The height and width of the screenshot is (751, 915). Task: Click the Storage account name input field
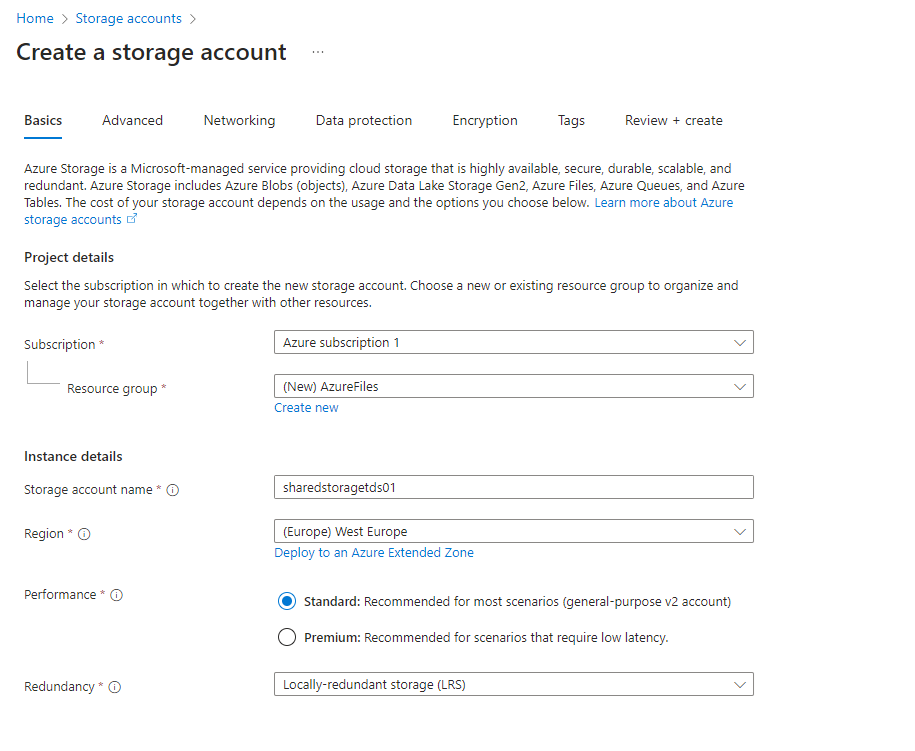pyautogui.click(x=513, y=487)
